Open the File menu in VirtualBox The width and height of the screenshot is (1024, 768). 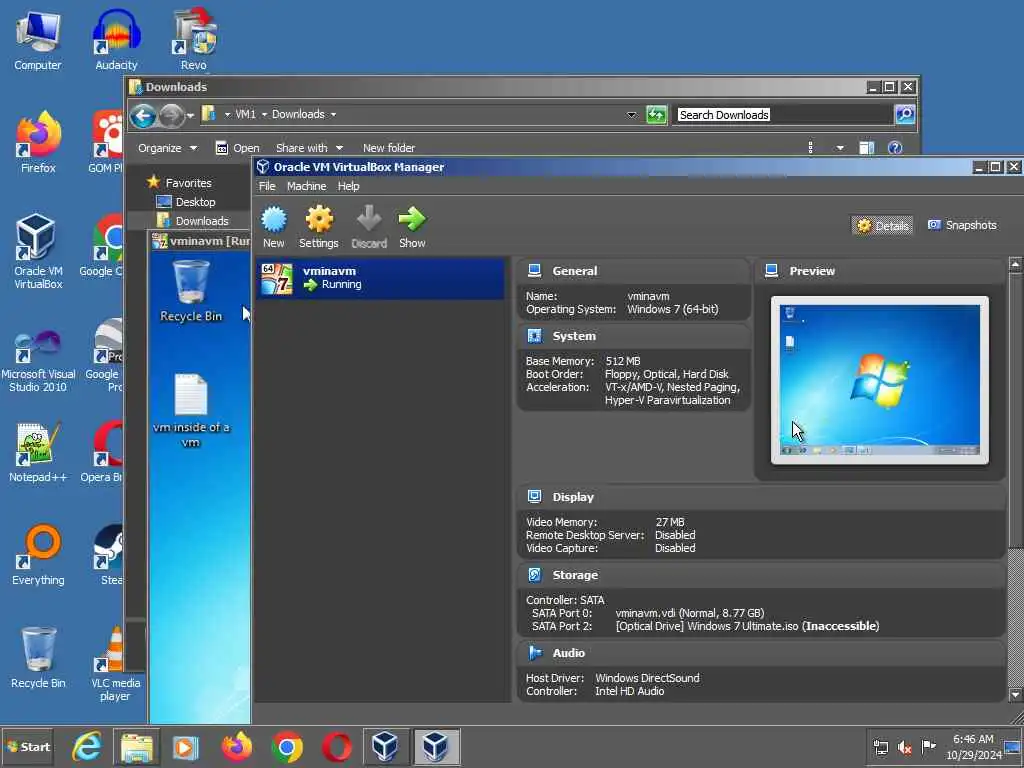(266, 186)
